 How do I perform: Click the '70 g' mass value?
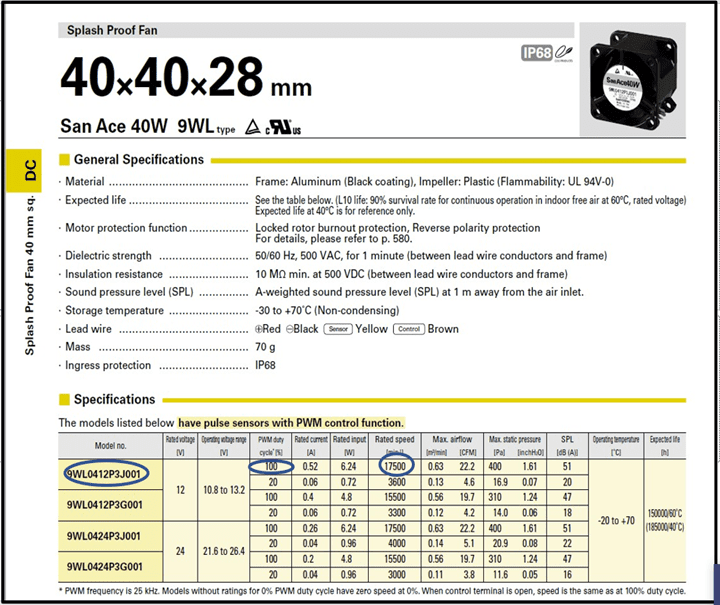[265, 347]
